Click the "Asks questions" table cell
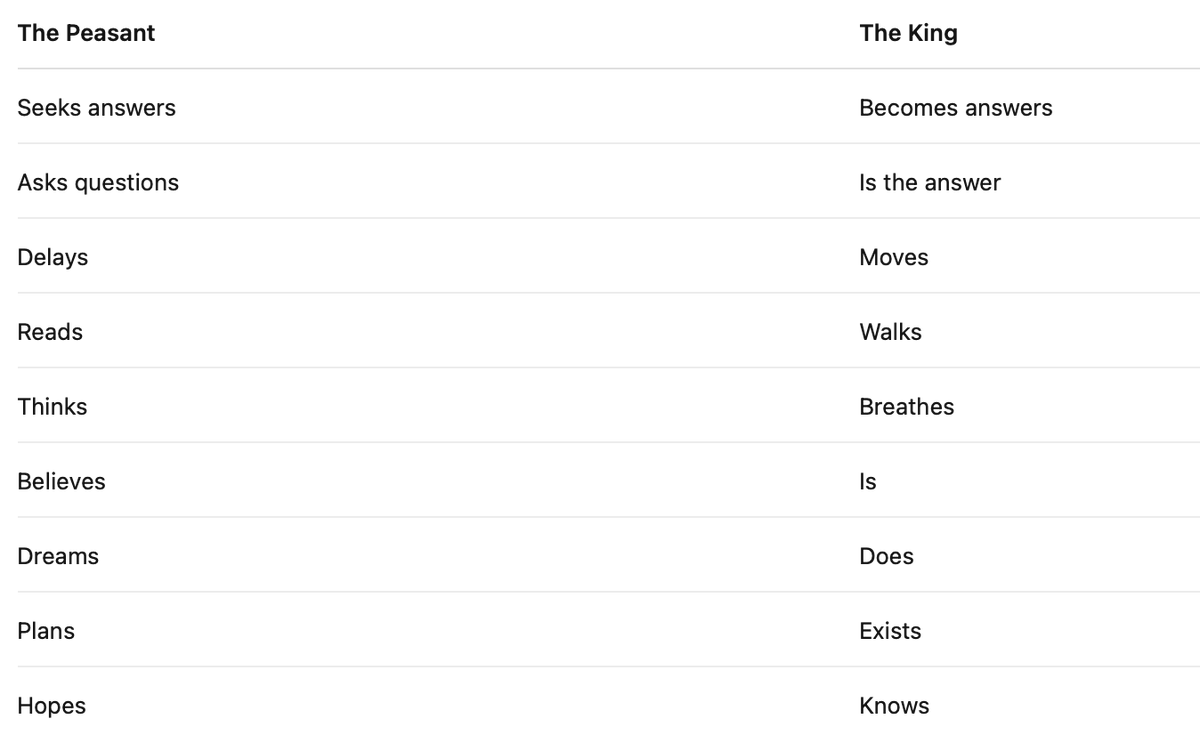 98,183
